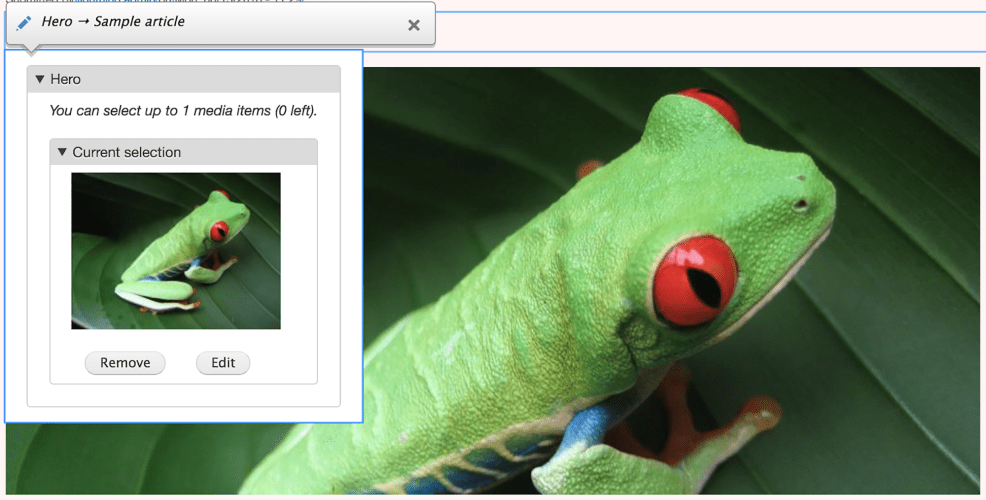Click the Hero fieldset header label

(66, 79)
